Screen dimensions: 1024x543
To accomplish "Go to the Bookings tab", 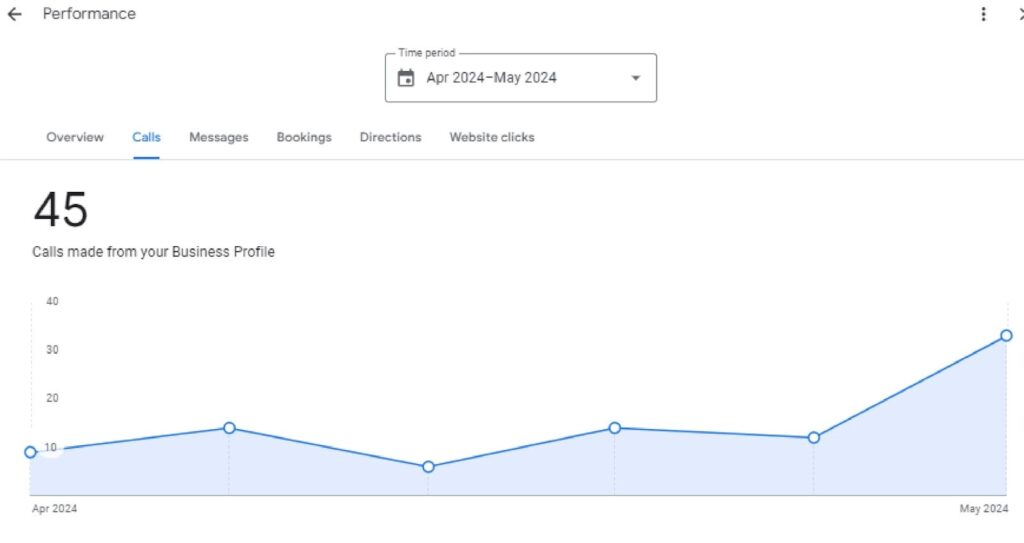I will 304,137.
